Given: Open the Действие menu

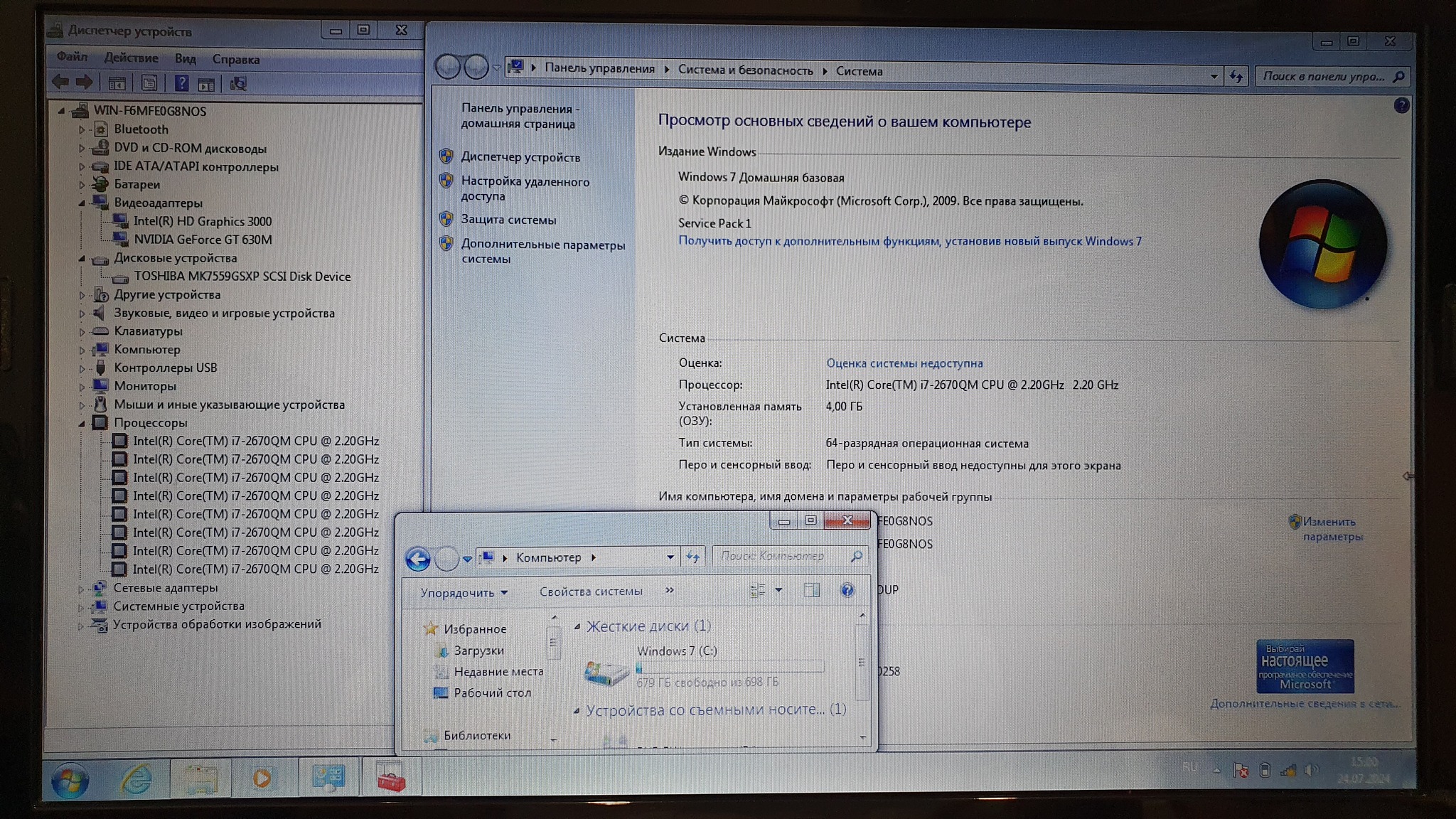Looking at the screenshot, I should pyautogui.click(x=131, y=58).
